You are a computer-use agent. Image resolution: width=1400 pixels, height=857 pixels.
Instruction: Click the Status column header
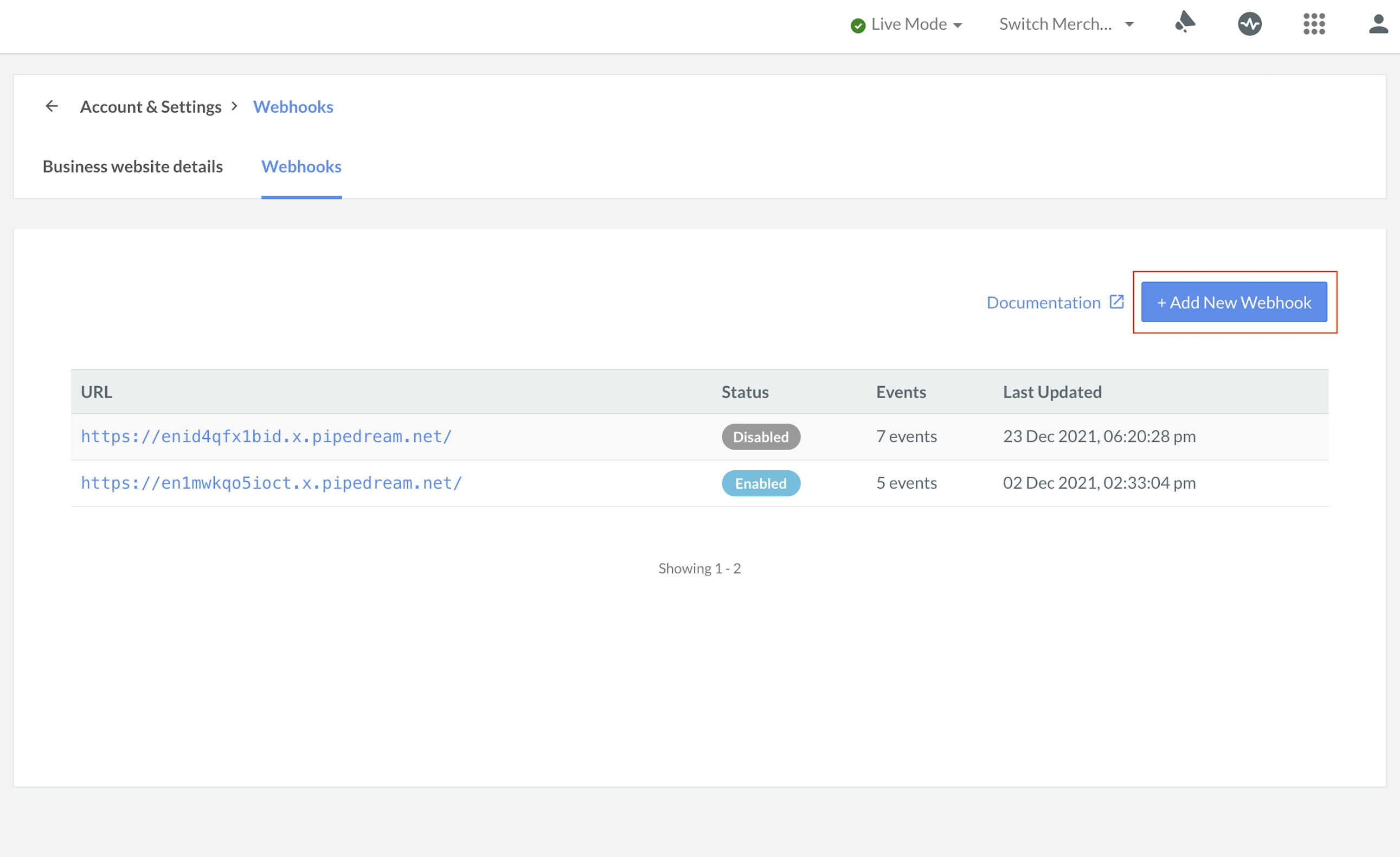tap(745, 392)
